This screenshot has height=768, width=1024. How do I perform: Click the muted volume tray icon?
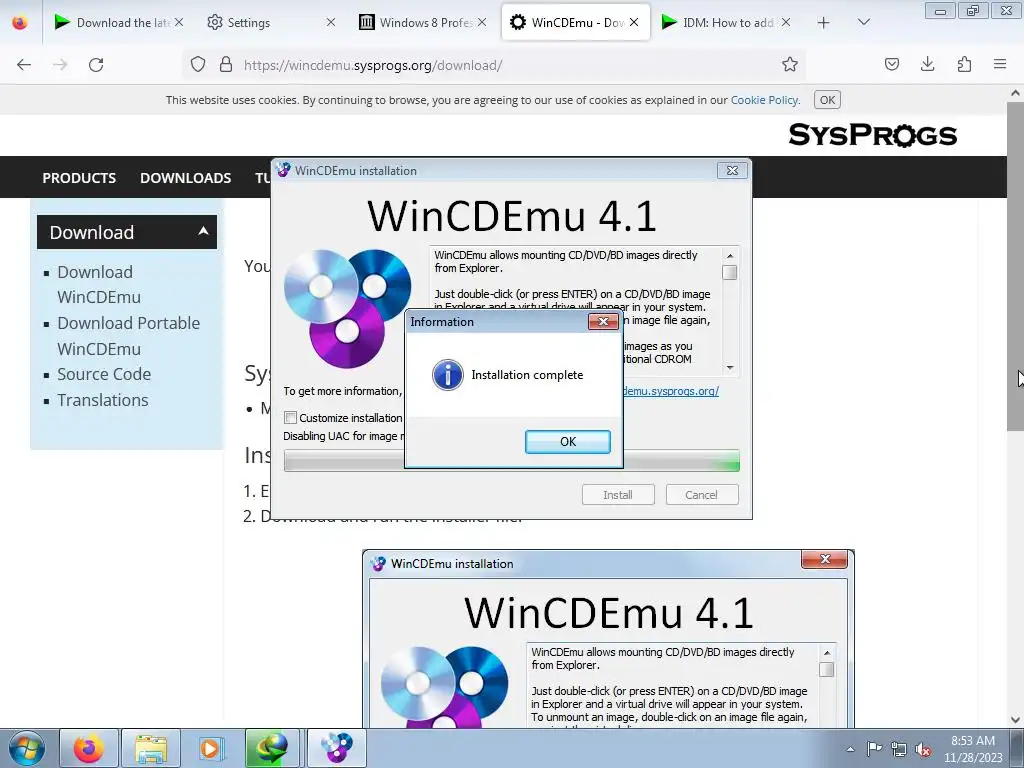pyautogui.click(x=923, y=749)
